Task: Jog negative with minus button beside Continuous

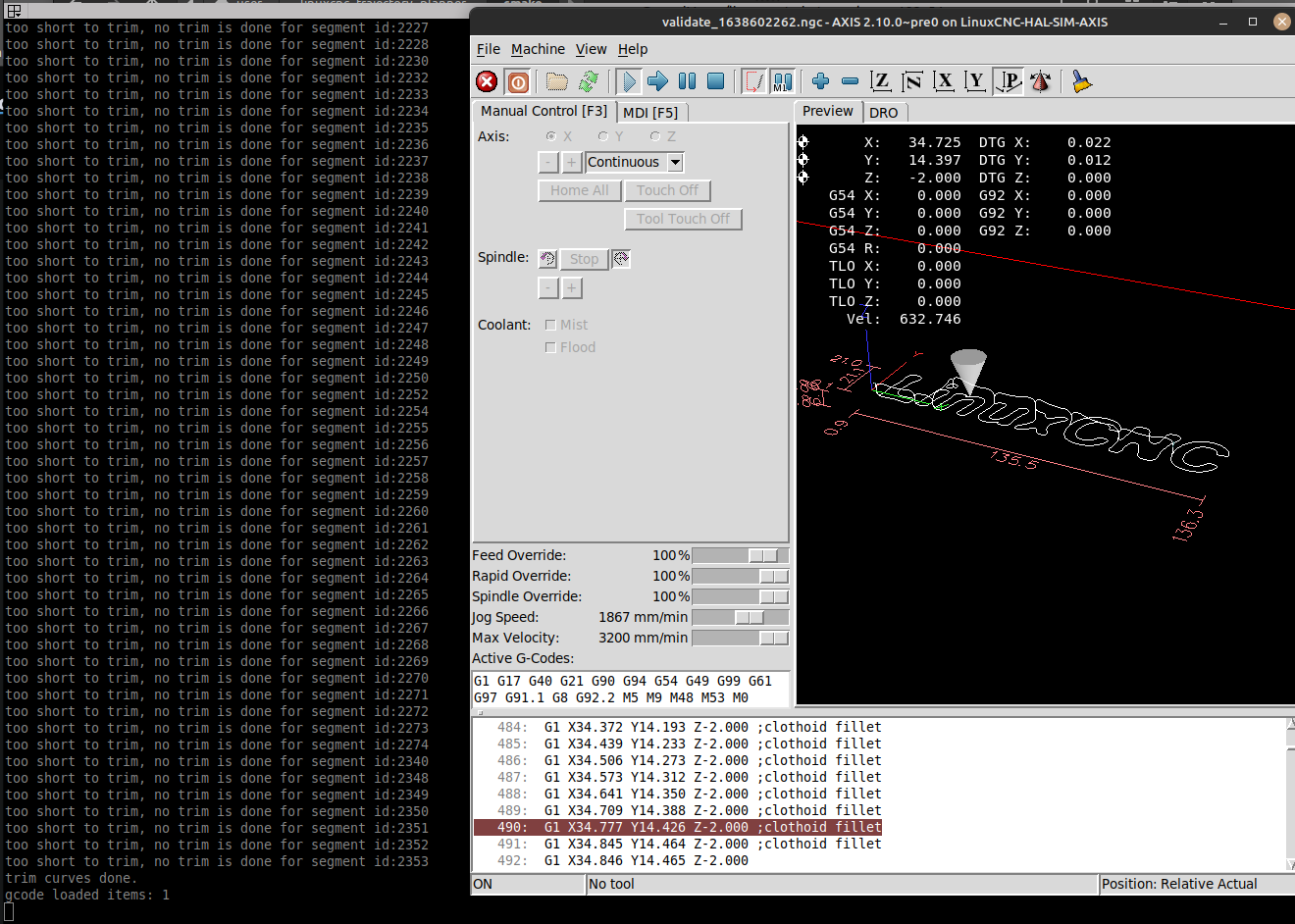Action: 548,162
